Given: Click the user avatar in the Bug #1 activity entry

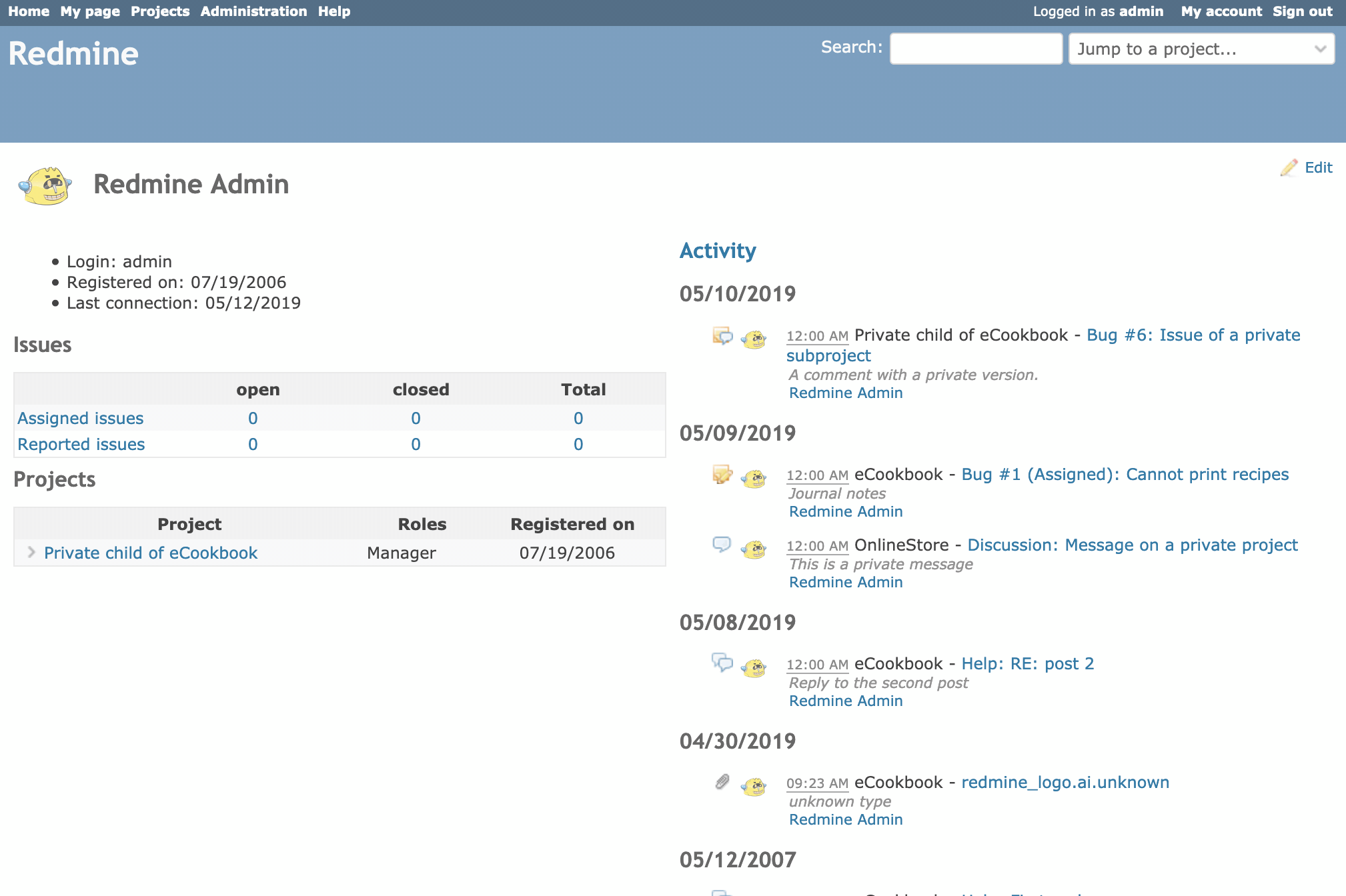Looking at the screenshot, I should click(754, 479).
